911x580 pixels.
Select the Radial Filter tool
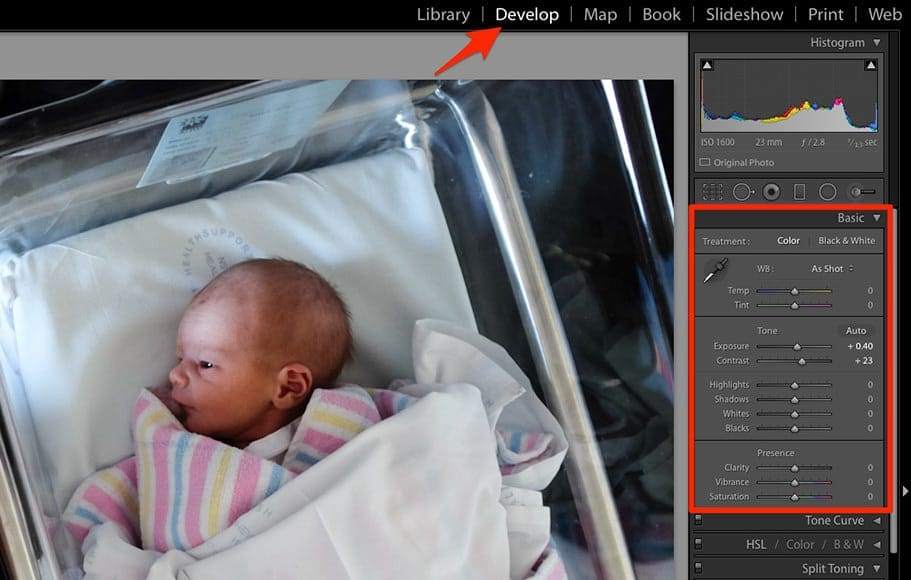tap(827, 192)
